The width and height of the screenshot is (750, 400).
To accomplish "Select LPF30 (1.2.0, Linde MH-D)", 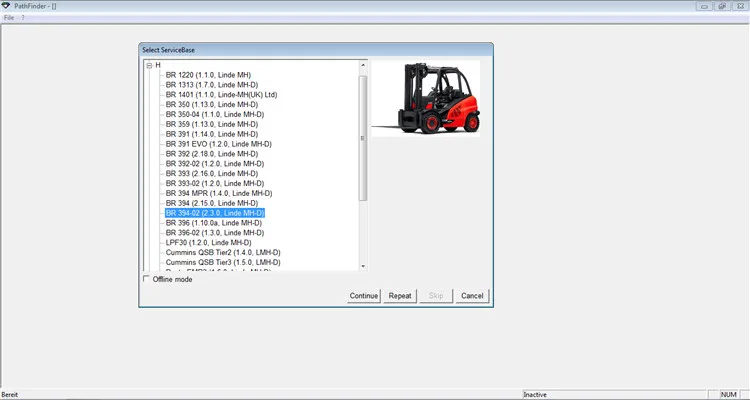I will click(209, 243).
